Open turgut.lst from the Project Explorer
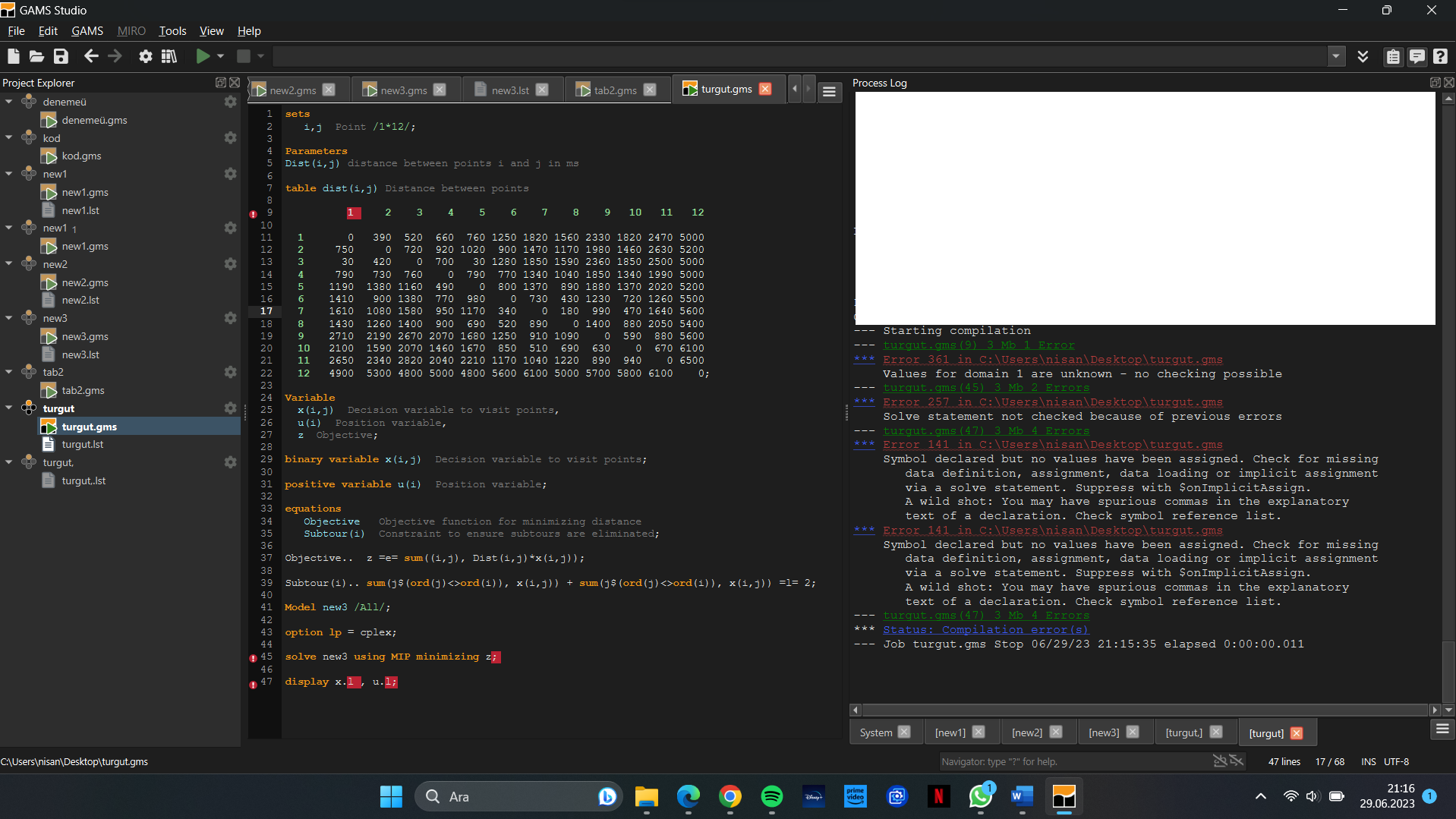 [x=81, y=444]
